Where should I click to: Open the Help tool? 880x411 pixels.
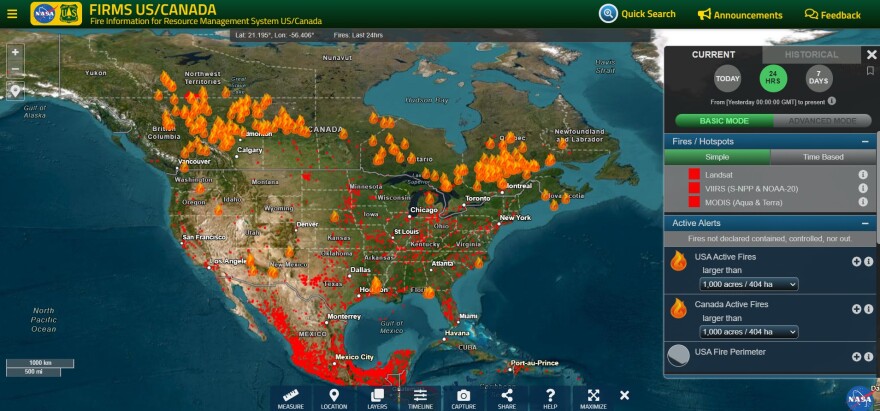point(550,398)
